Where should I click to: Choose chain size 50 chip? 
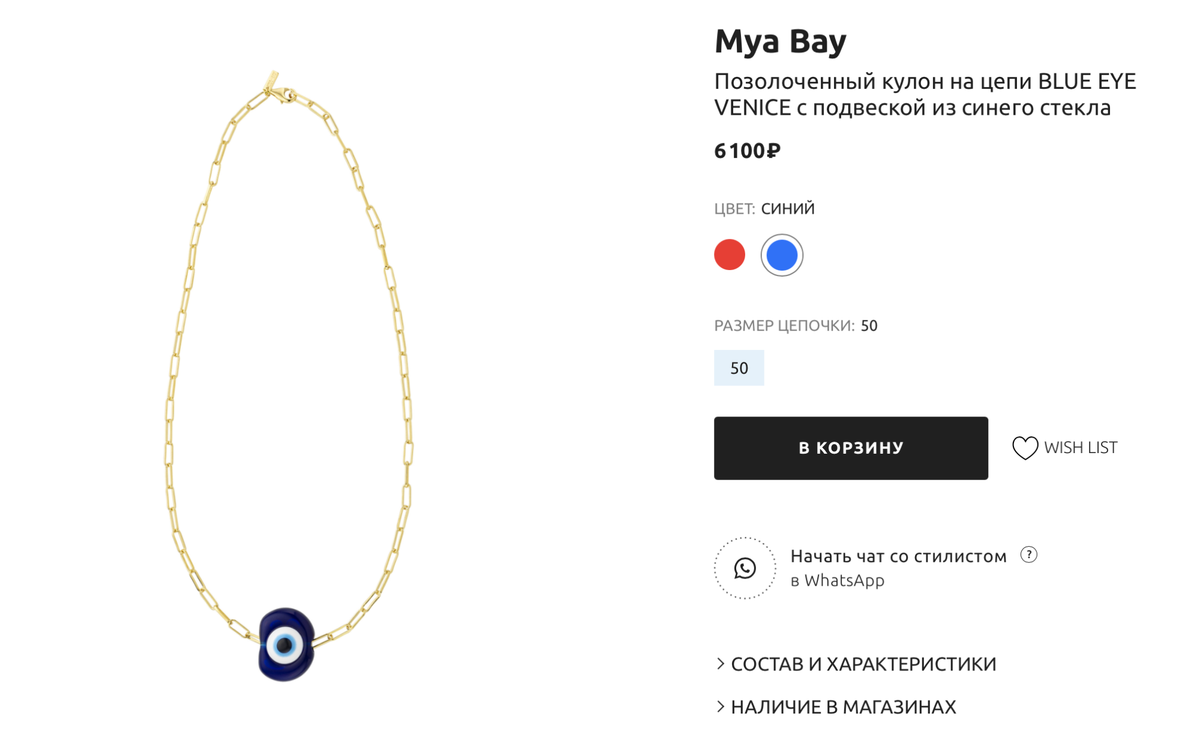(739, 368)
